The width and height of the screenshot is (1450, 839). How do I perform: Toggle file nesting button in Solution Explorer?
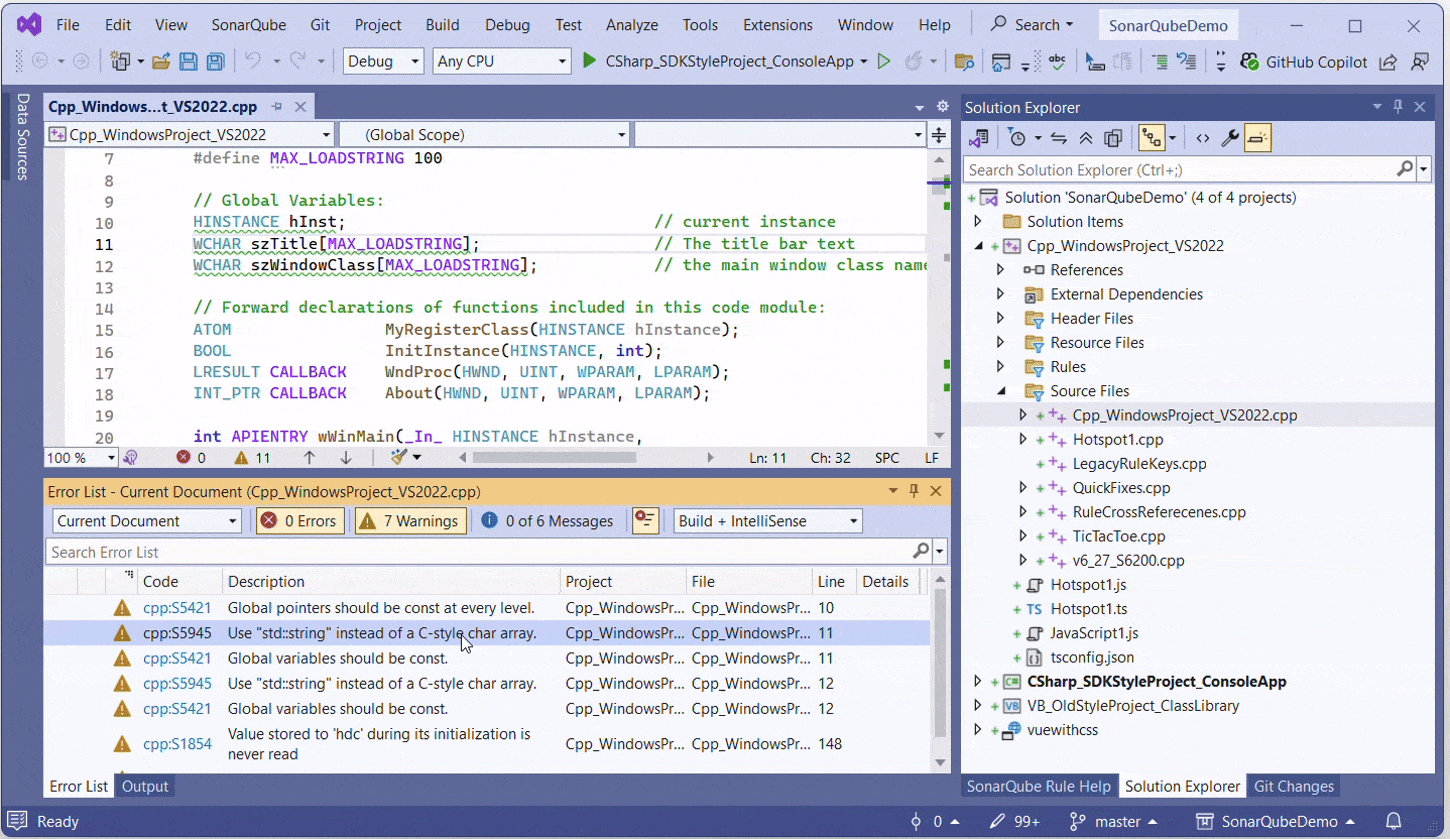(1152, 138)
